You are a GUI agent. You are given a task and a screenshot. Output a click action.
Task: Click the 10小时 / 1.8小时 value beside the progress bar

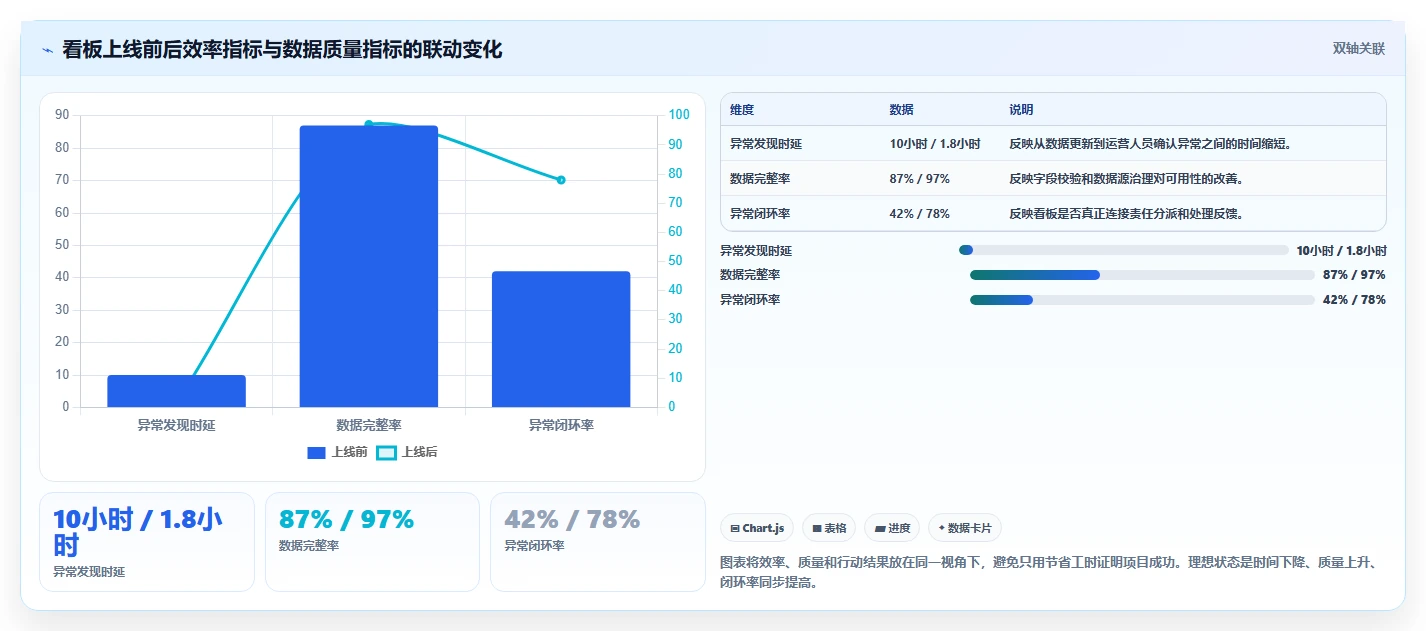tap(1341, 251)
